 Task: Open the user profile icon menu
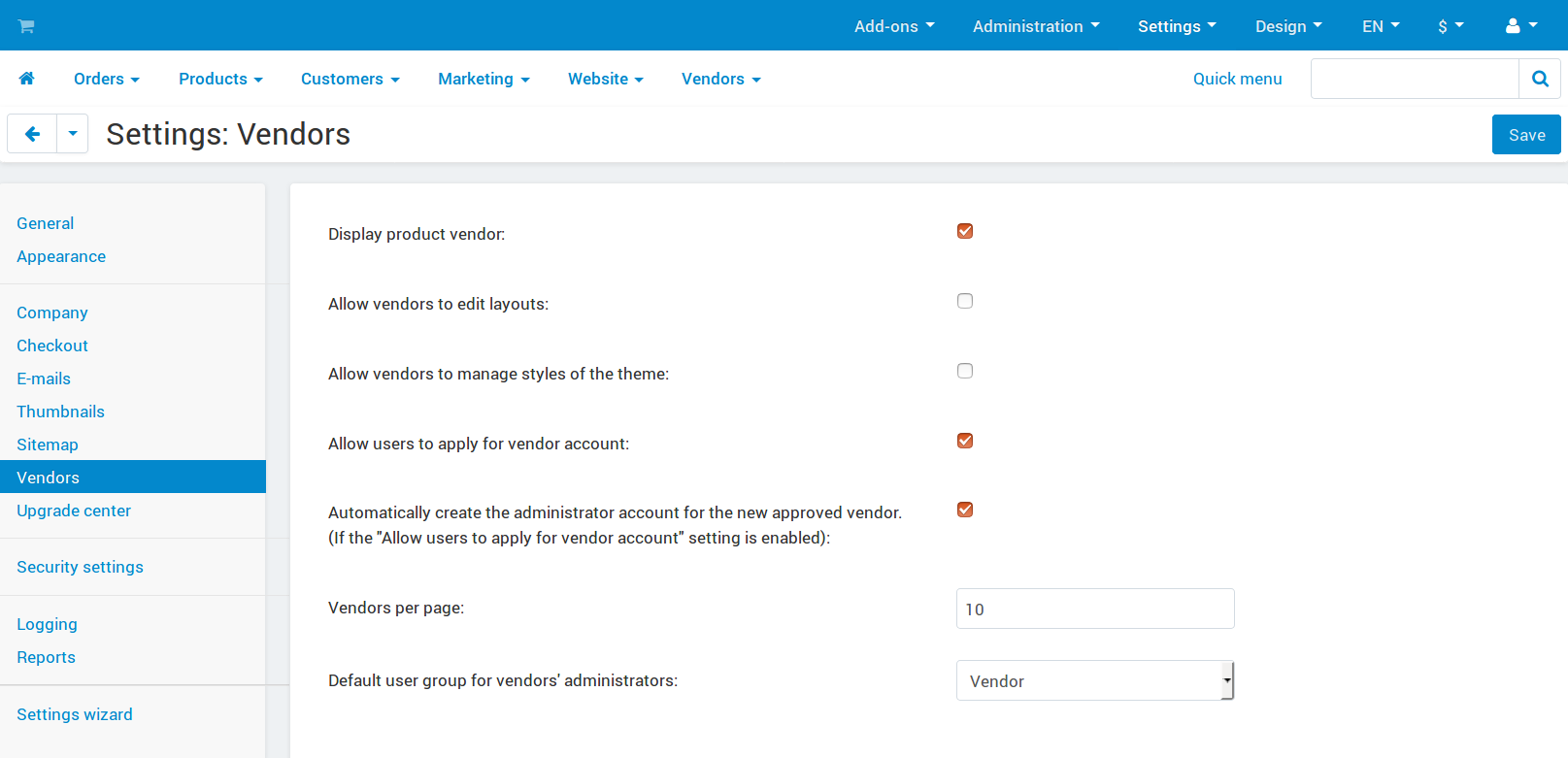(x=1520, y=26)
